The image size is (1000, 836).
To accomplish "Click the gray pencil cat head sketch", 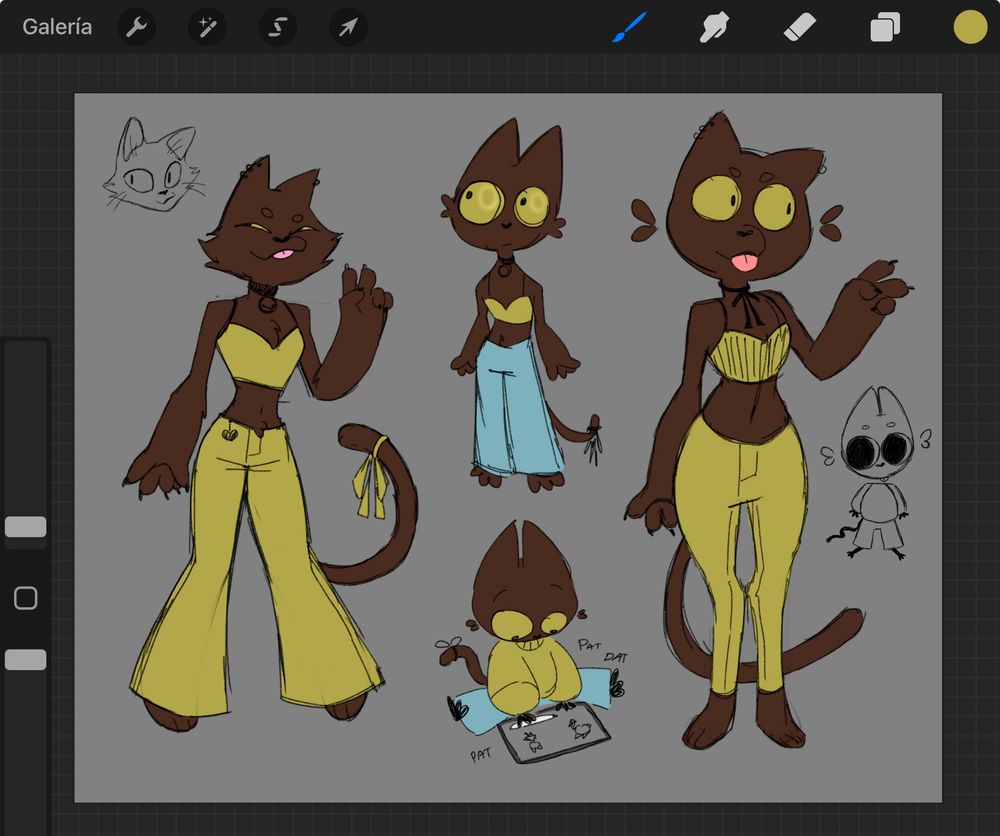I will pos(154,165).
